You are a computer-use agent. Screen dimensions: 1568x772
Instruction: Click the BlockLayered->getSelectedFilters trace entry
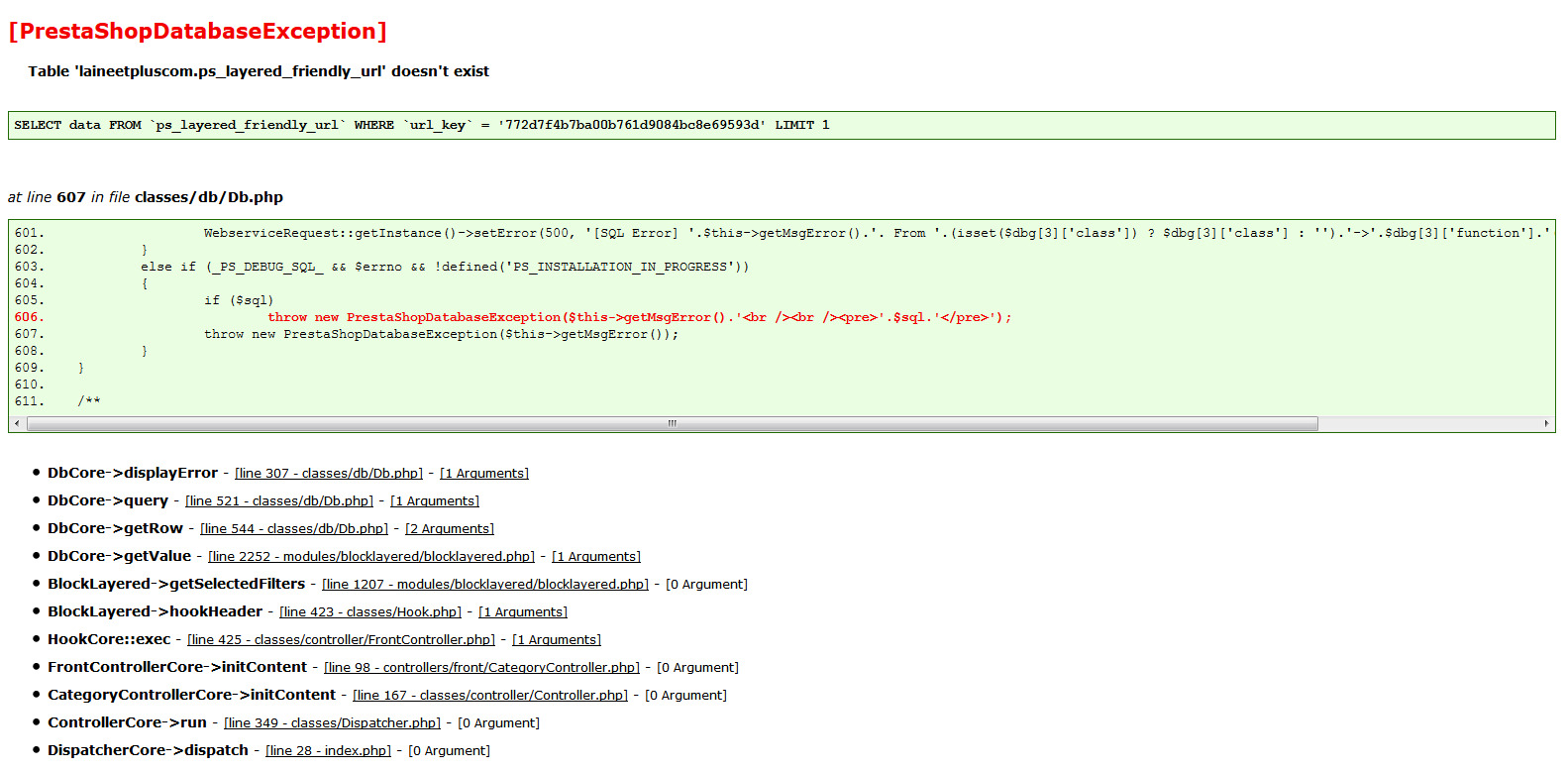click(176, 585)
